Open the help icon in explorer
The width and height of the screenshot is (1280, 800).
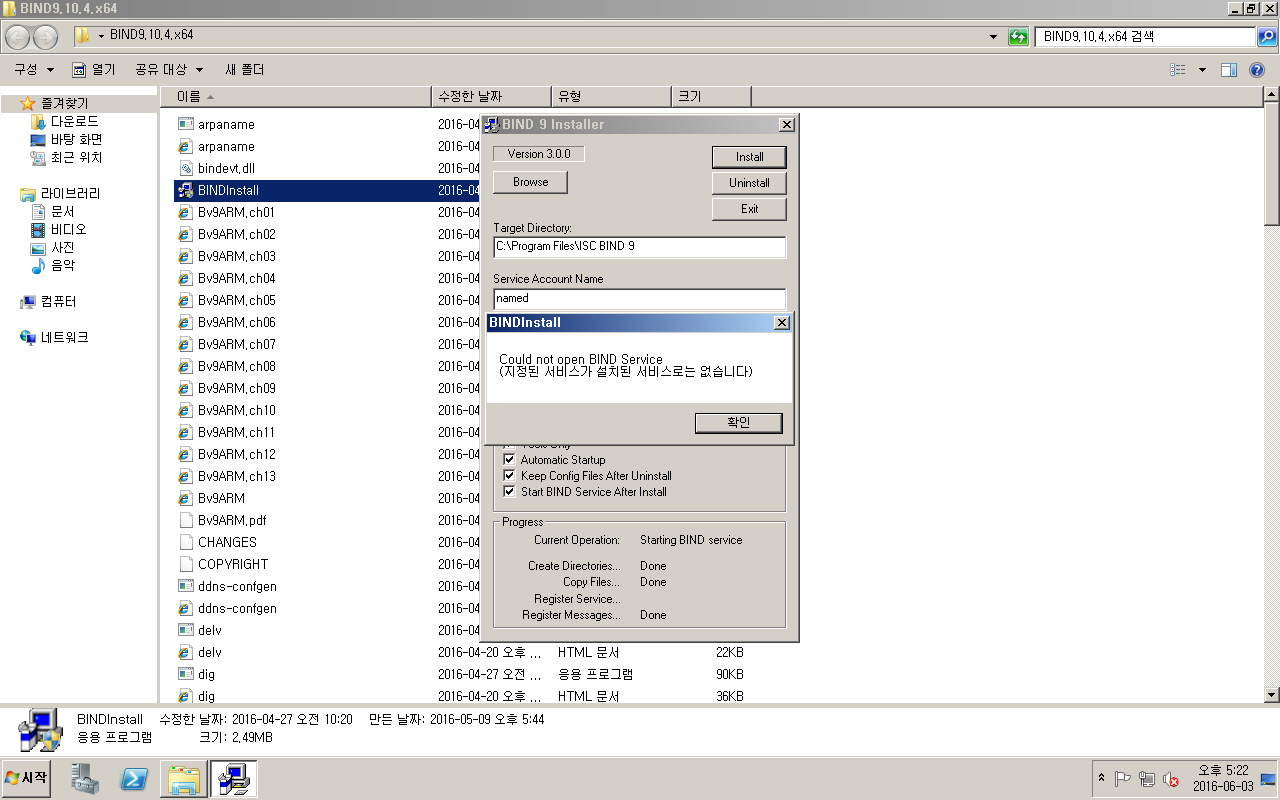point(1257,70)
